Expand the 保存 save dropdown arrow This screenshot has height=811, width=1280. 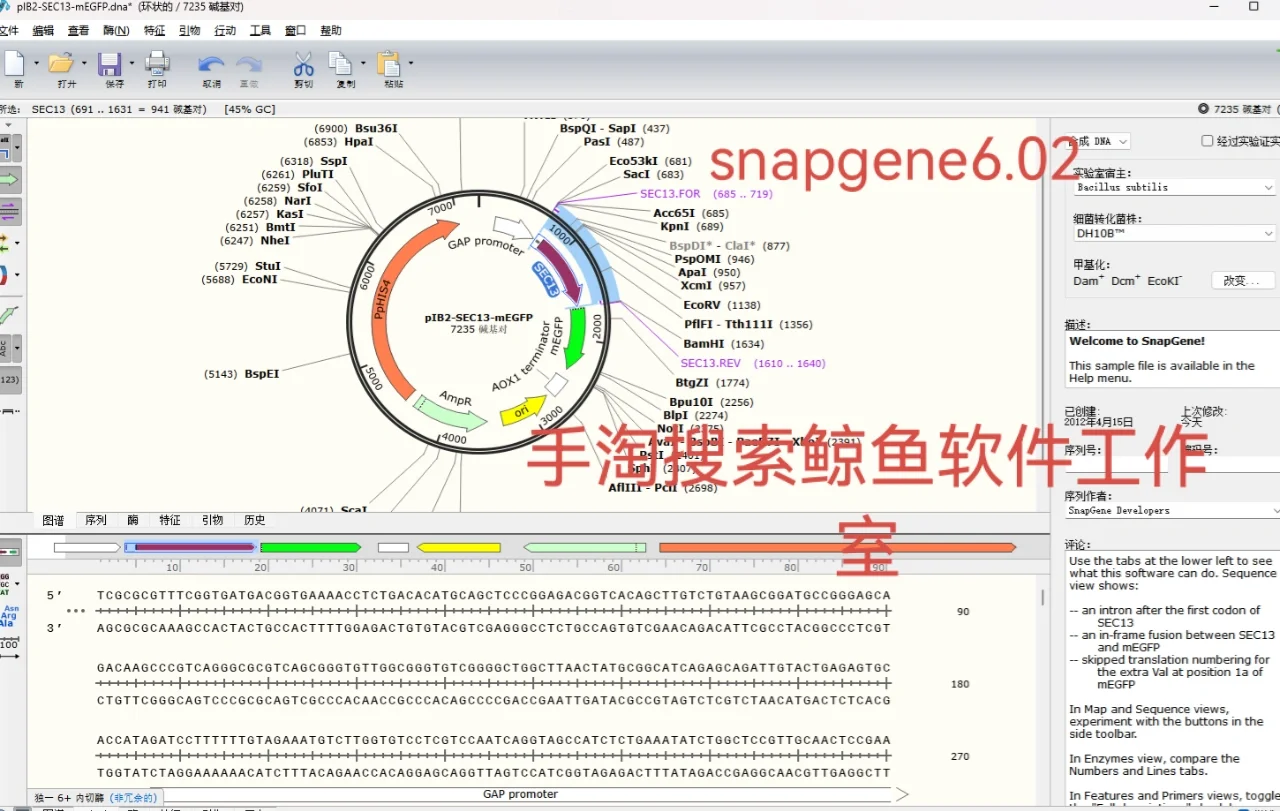[x=131, y=63]
